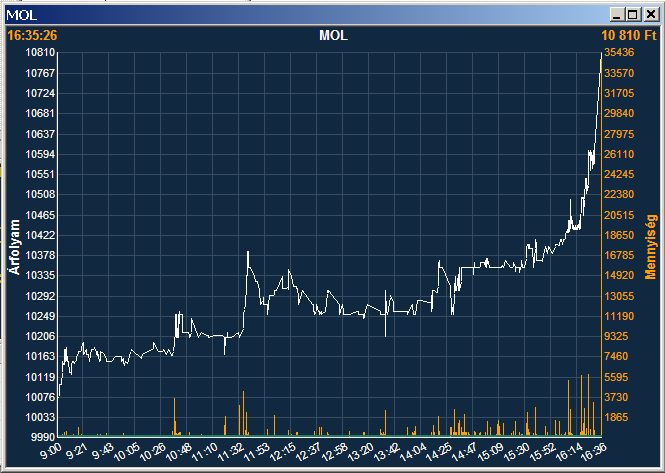Click volume axis value 14920
Screen dimensions: 665x473
(x=619, y=275)
